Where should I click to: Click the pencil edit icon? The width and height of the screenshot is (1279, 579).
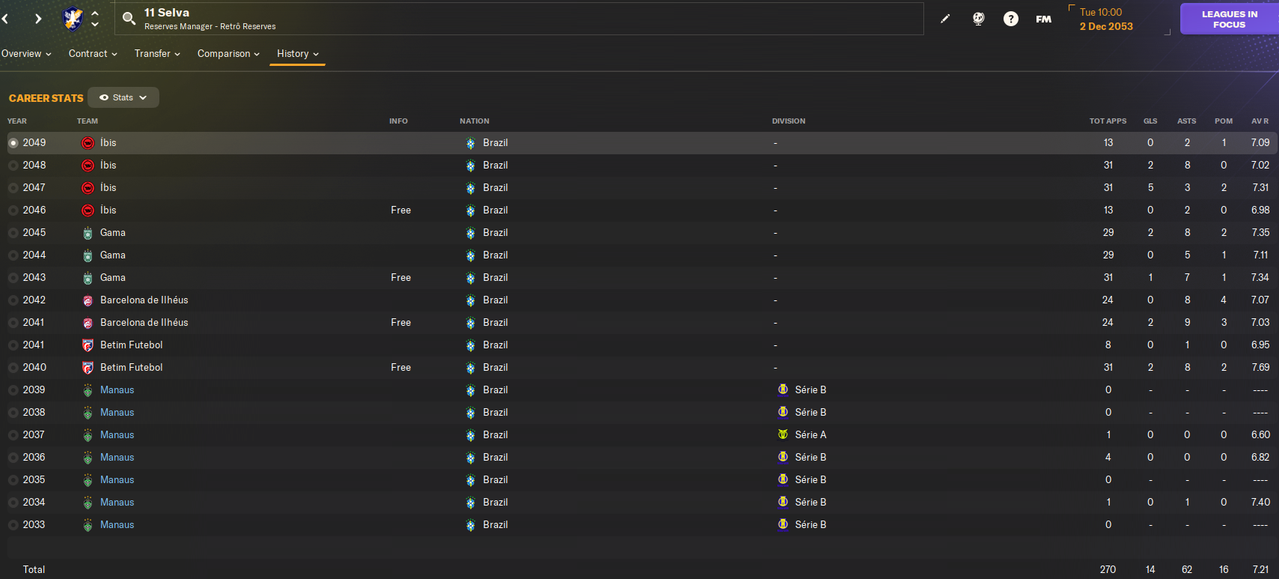[x=946, y=19]
